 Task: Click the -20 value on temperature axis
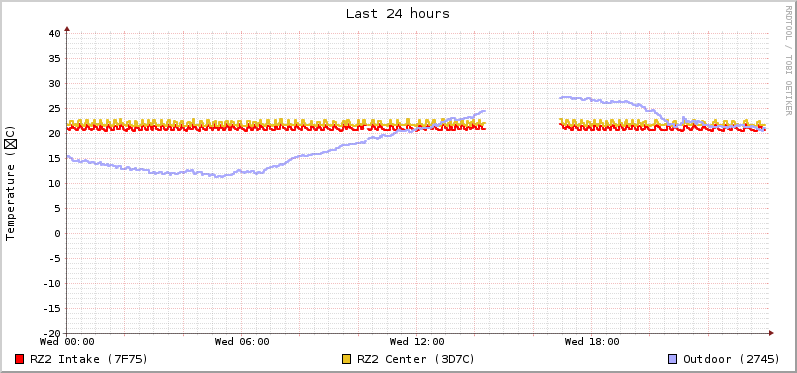(52, 333)
